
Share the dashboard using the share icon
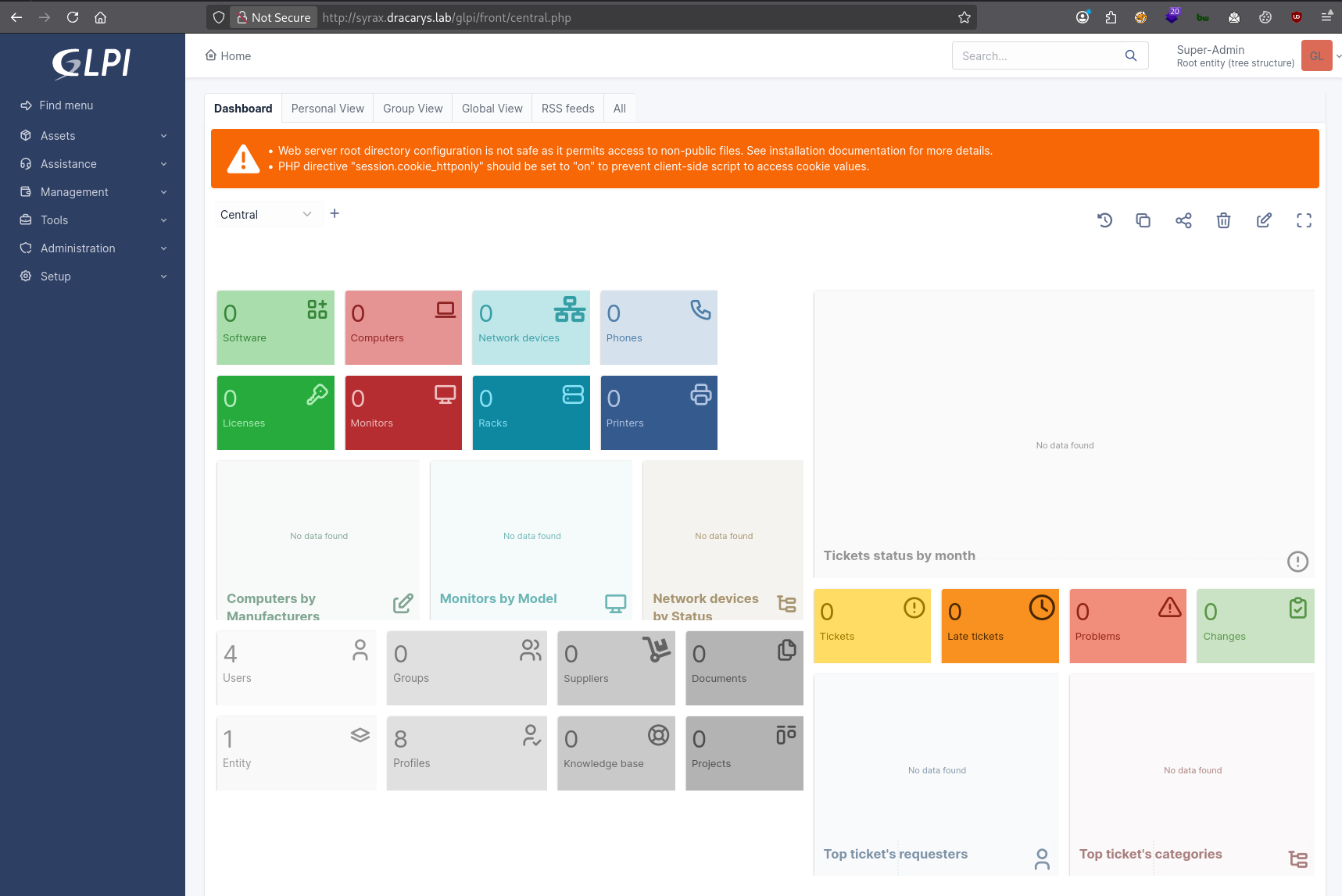pyautogui.click(x=1183, y=220)
